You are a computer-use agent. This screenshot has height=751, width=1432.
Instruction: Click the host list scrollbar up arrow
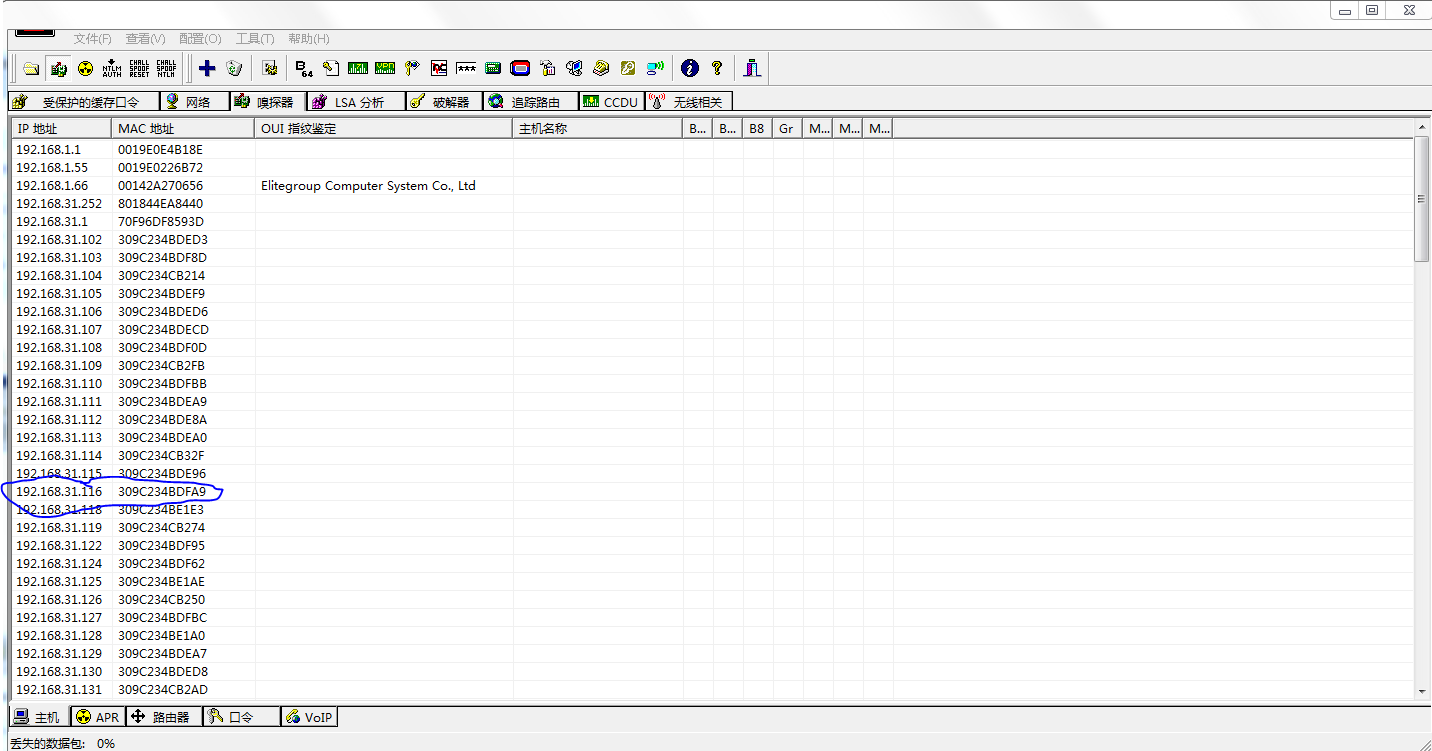[1422, 127]
